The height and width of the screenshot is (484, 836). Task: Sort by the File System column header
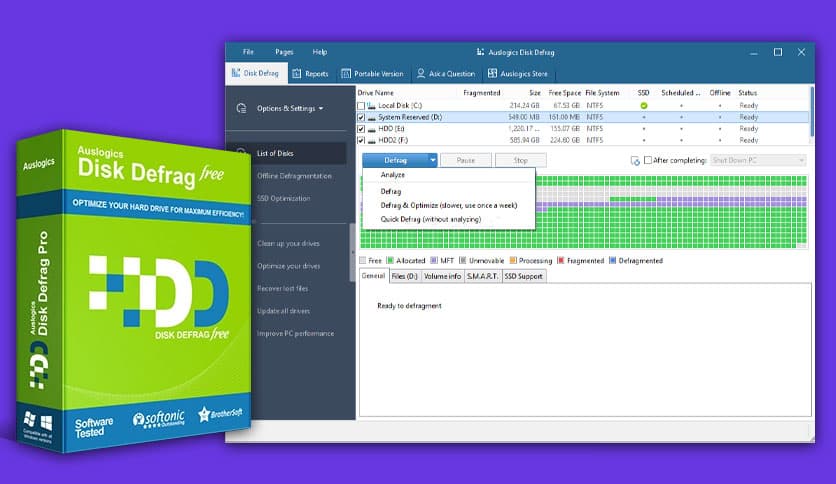click(x=602, y=93)
